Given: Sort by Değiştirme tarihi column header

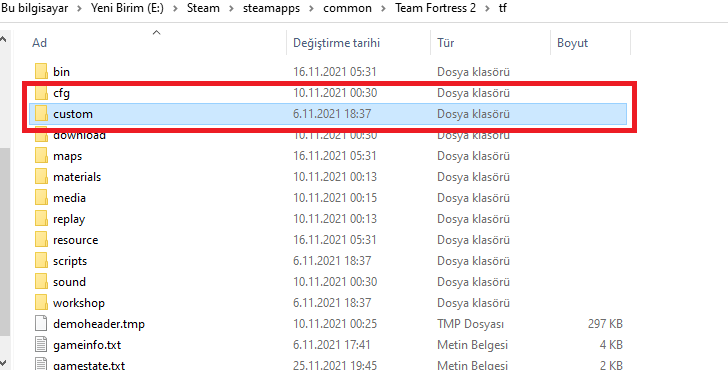Looking at the screenshot, I should [x=359, y=43].
